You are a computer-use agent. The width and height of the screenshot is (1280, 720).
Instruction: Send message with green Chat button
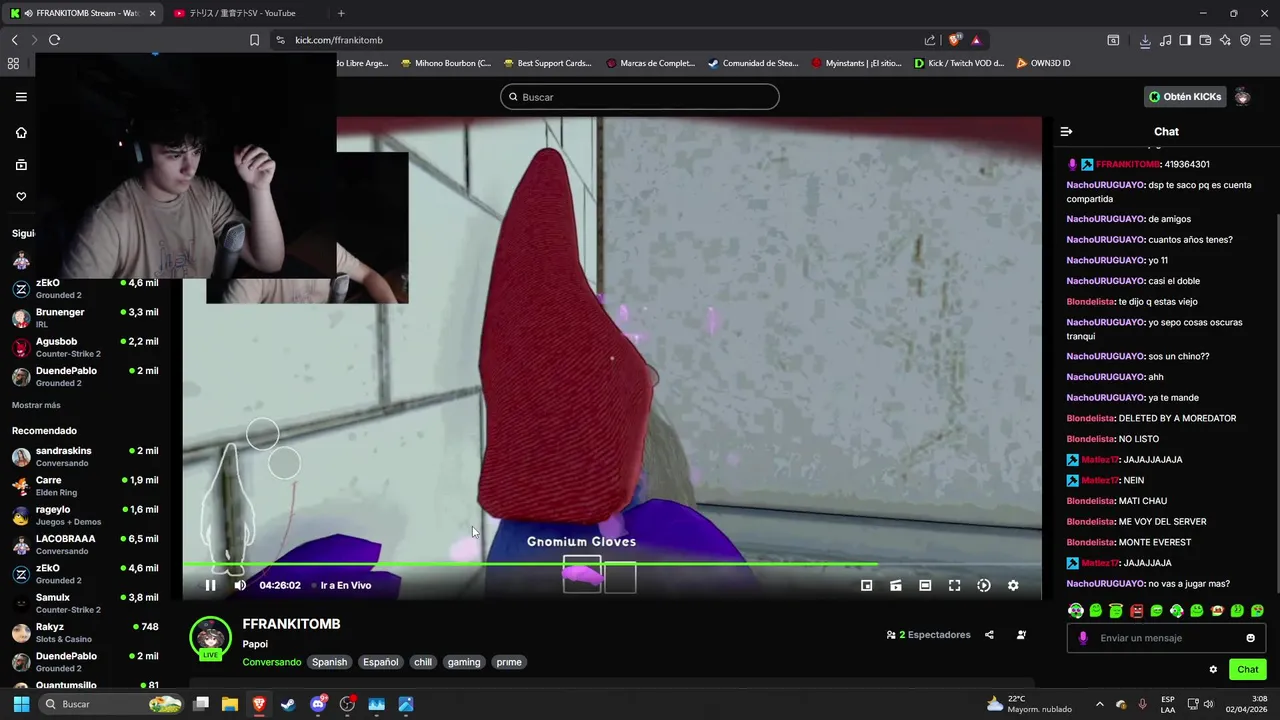coord(1247,669)
